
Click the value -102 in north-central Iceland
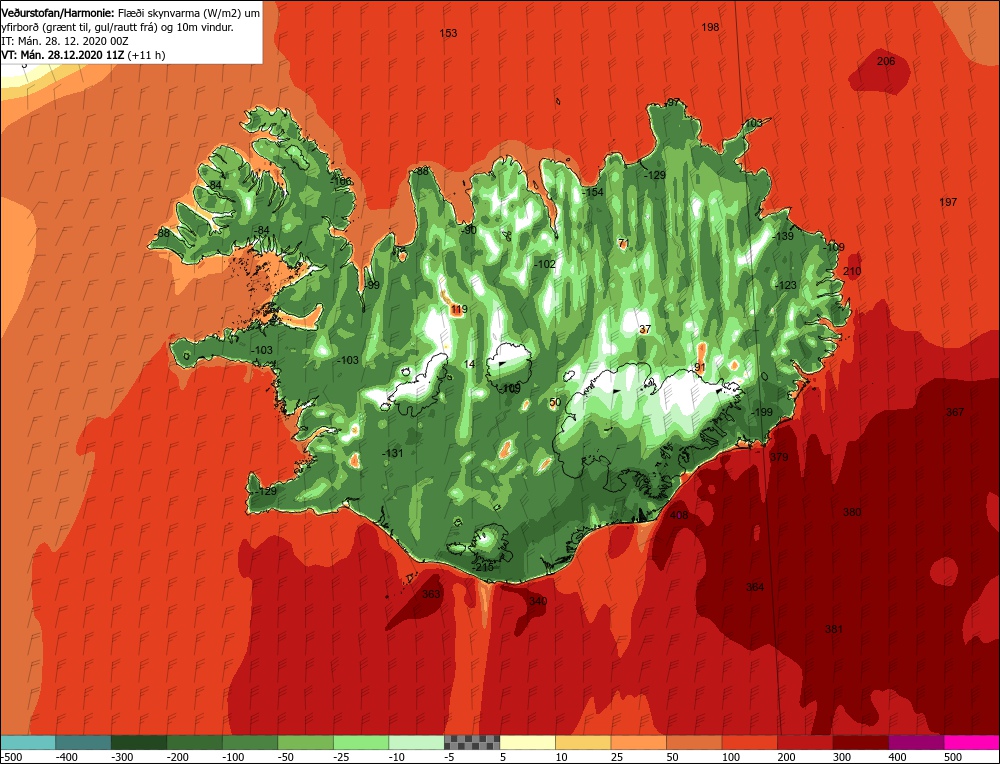click(x=545, y=265)
